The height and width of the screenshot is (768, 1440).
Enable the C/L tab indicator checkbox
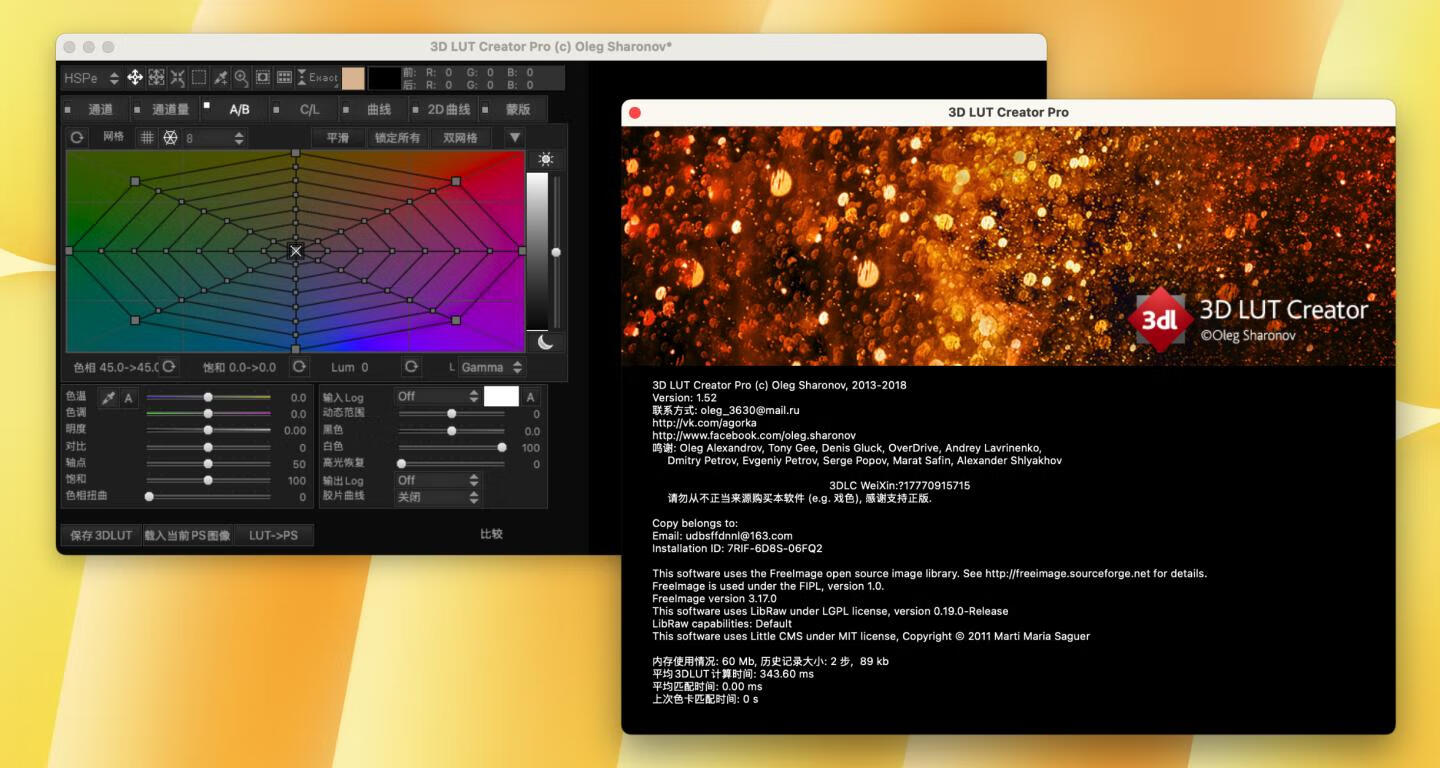(276, 109)
